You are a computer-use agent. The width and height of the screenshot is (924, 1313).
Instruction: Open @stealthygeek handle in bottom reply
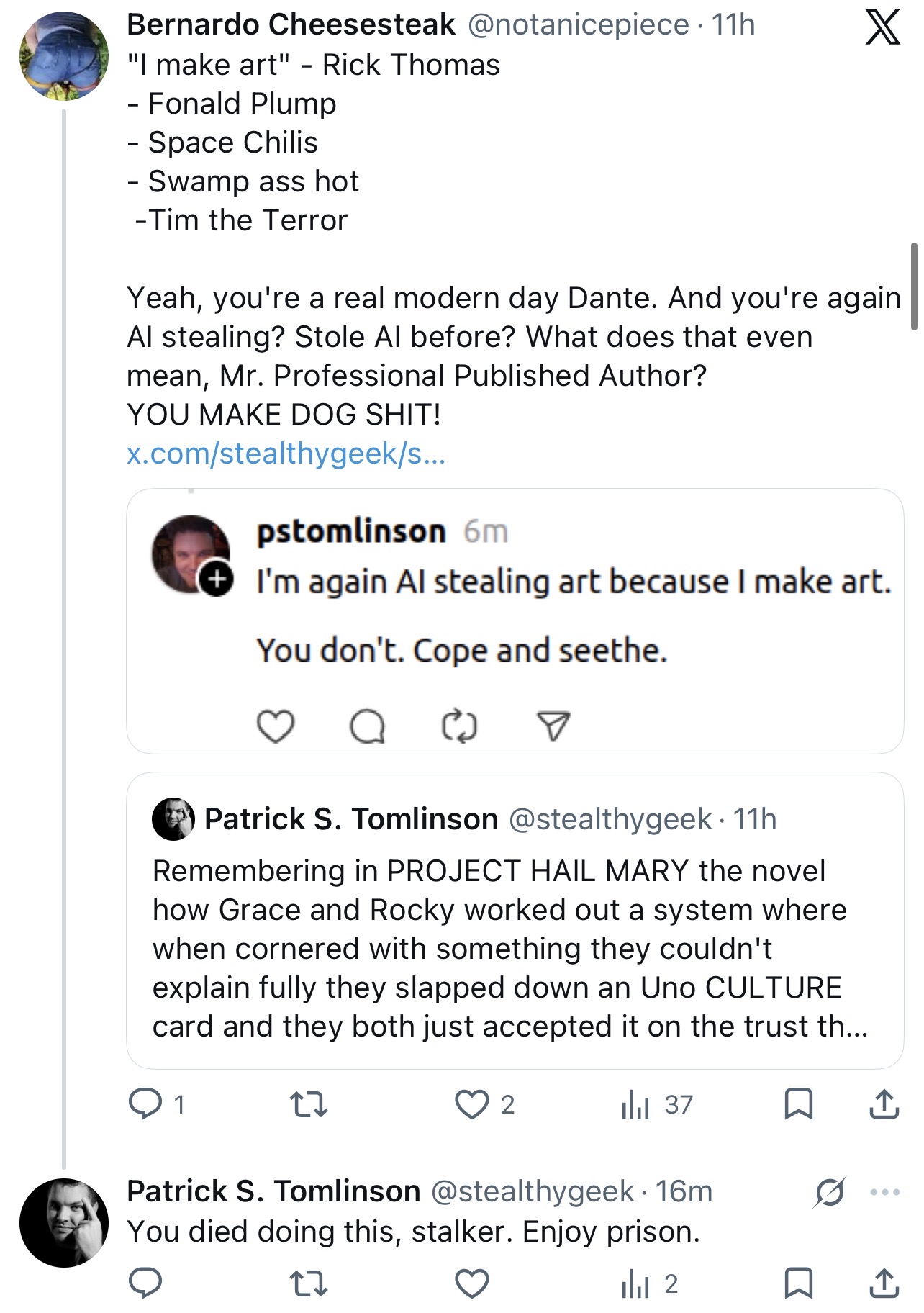[533, 1191]
